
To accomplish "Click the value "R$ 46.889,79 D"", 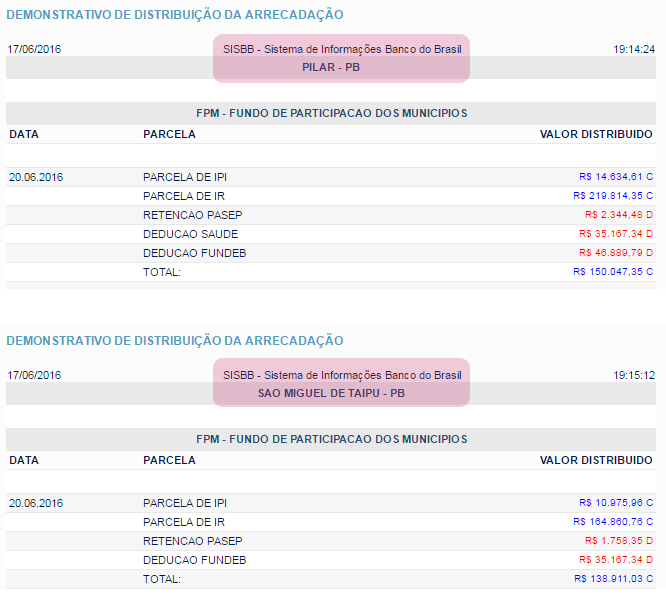I will [616, 253].
